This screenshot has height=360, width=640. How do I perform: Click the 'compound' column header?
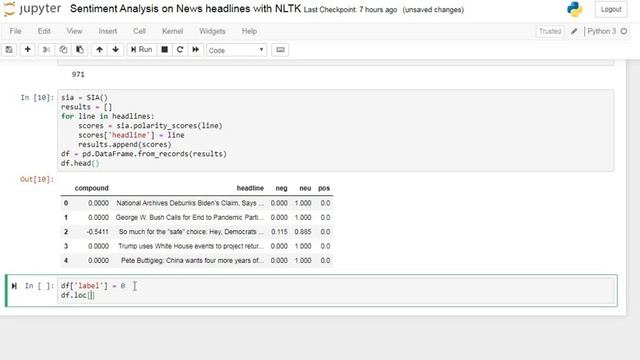pos(91,188)
